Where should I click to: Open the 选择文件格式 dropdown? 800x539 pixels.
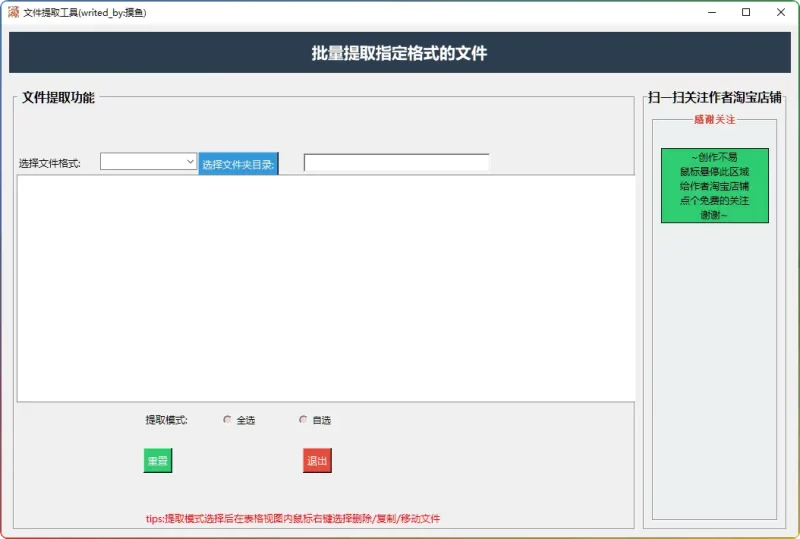(x=148, y=162)
